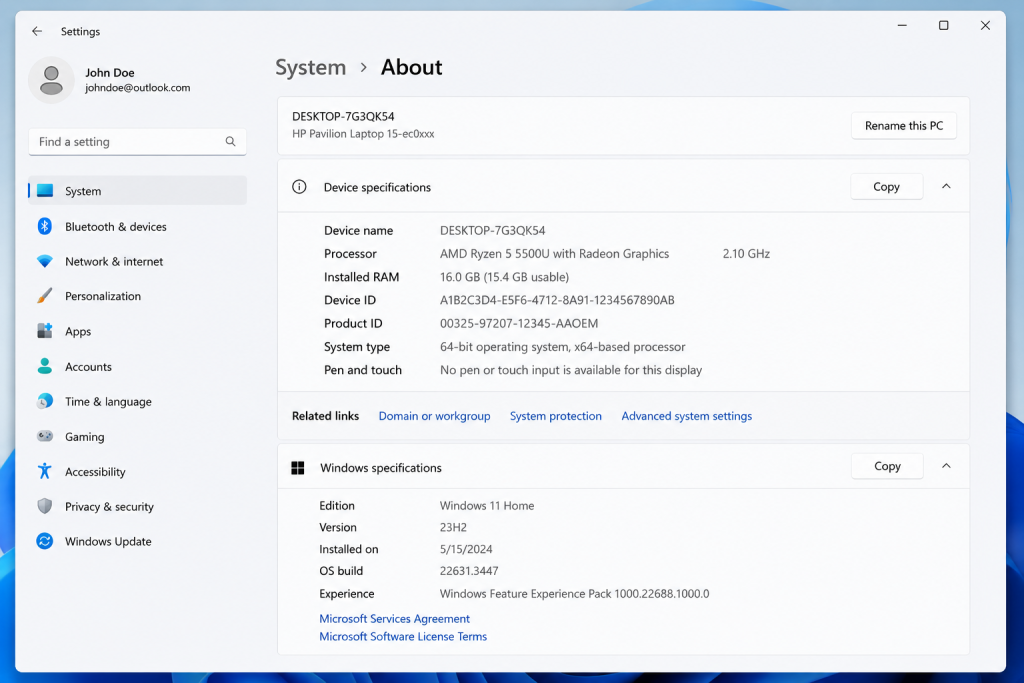The image size is (1024, 683).
Task: Click System in the breadcrumb header
Action: [311, 67]
